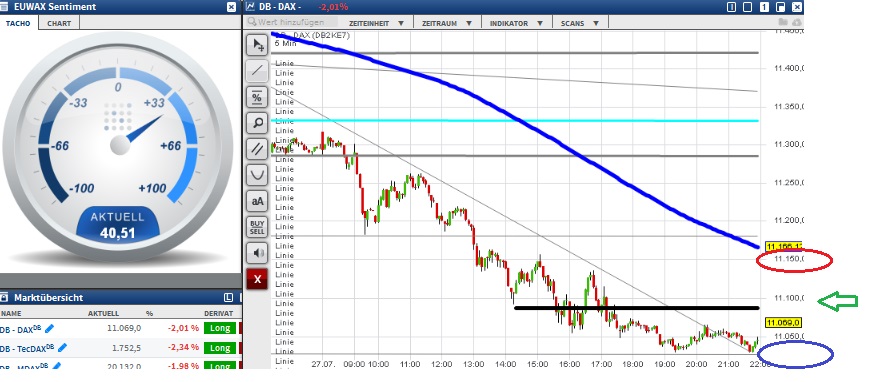Open the DB - TecDAX instrument link
873x382 pixels.
click(27, 348)
